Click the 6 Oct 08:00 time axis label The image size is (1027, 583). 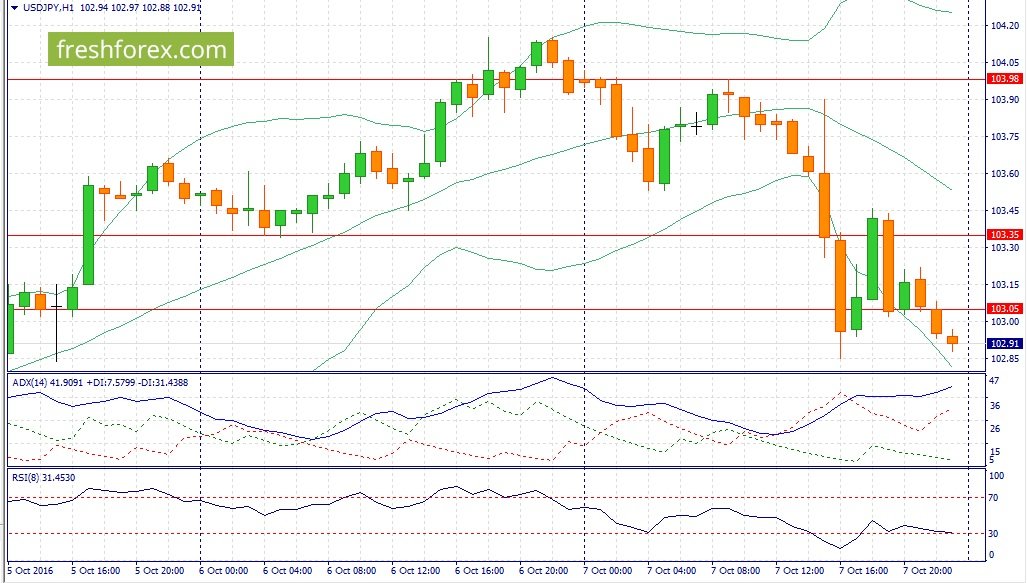coord(352,571)
